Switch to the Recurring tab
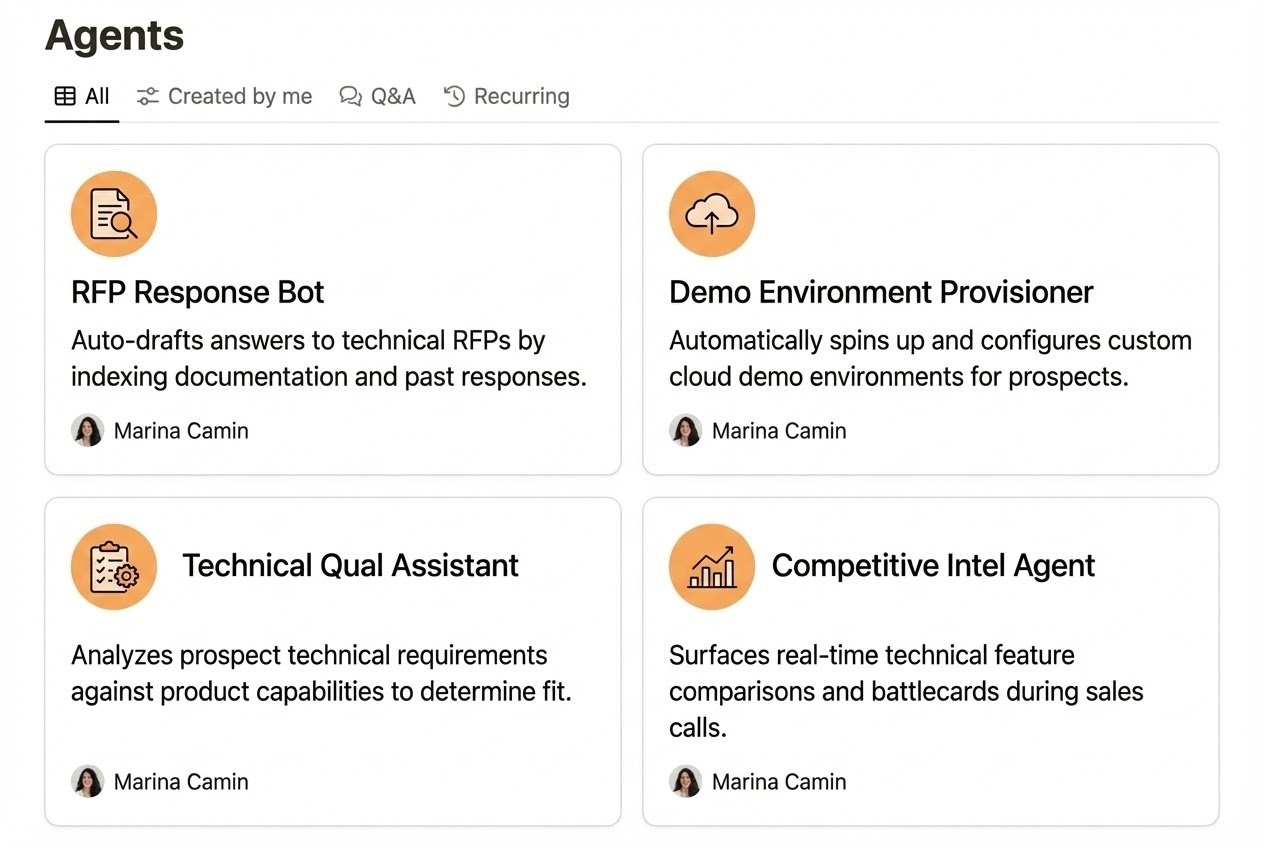The image size is (1264, 848). click(521, 95)
